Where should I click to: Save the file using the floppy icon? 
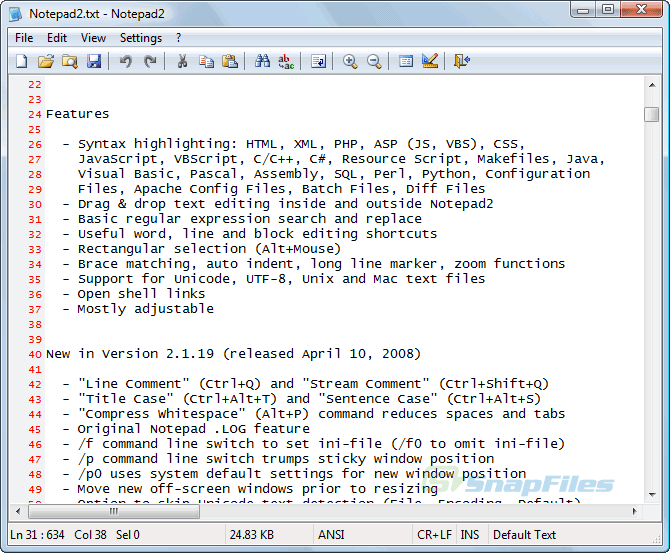tap(94, 61)
